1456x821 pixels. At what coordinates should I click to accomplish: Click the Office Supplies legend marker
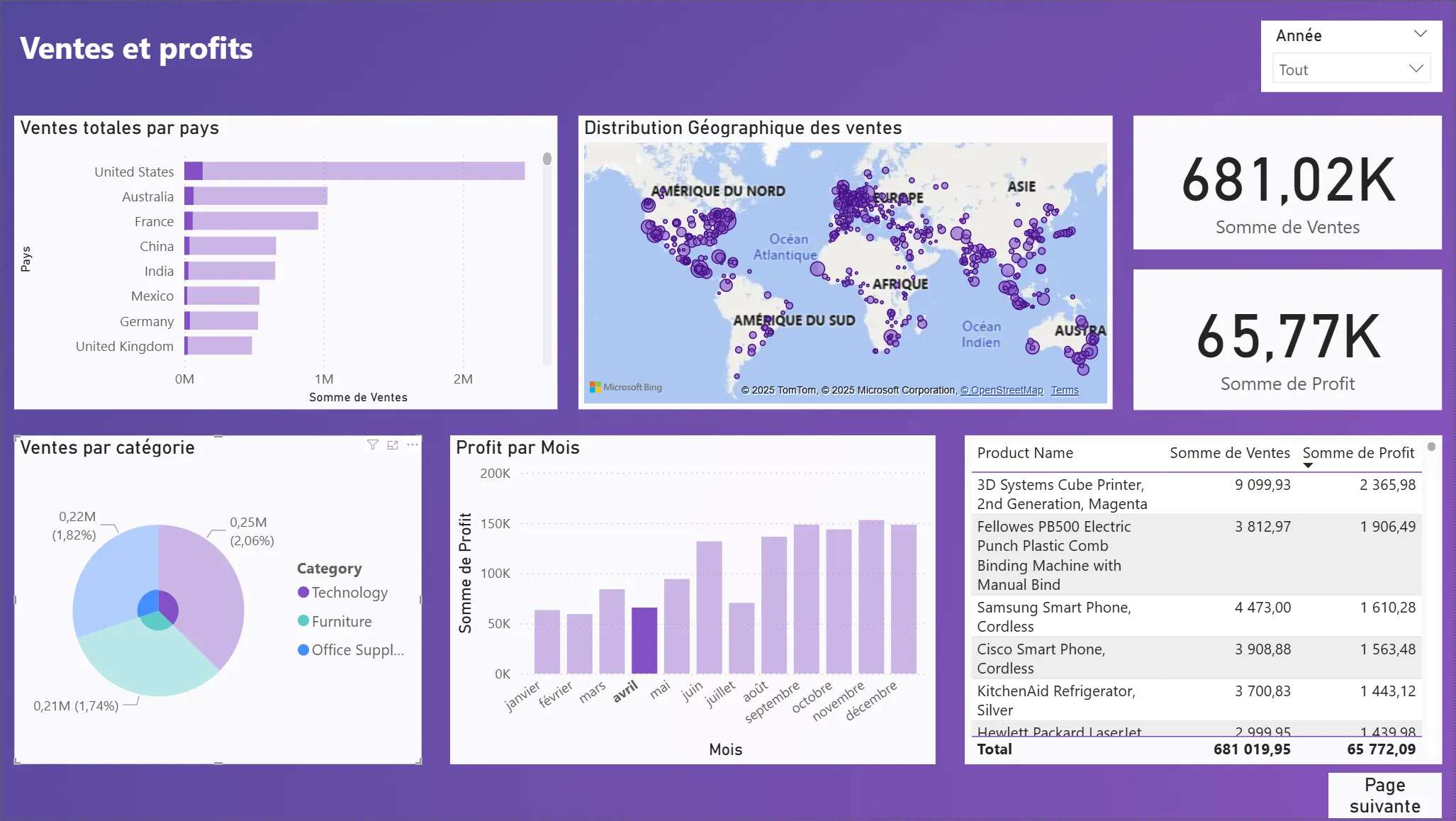[303, 649]
